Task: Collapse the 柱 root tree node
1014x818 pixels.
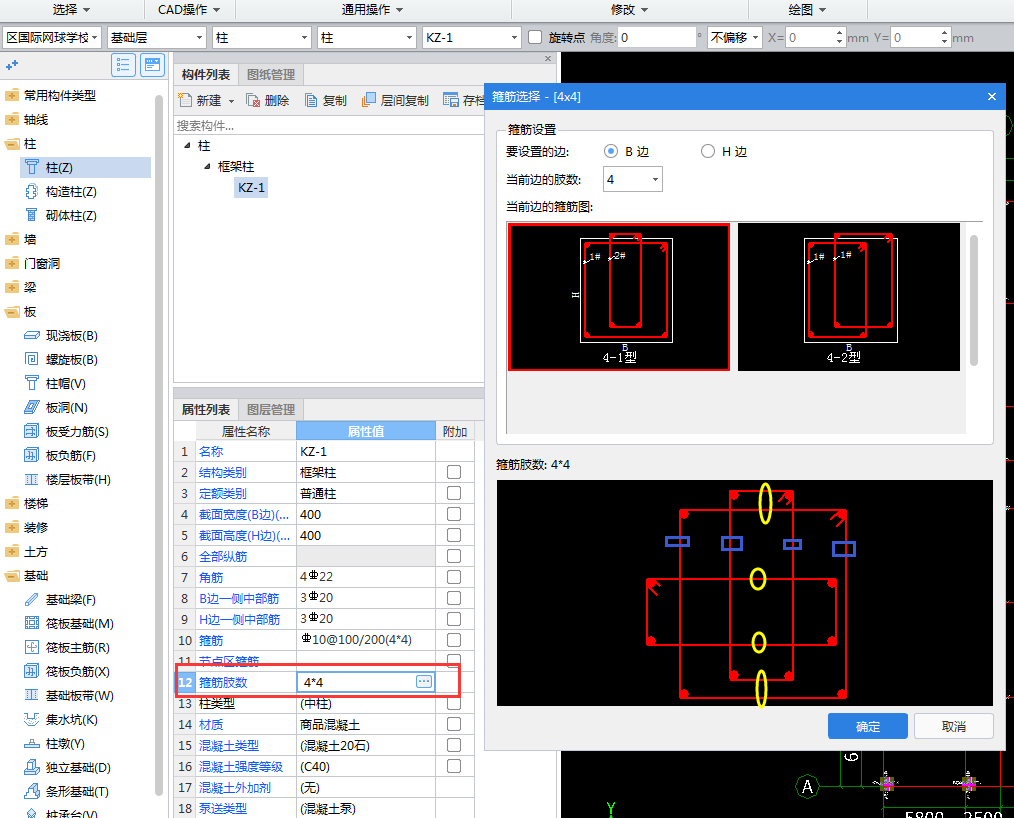Action: 187,145
